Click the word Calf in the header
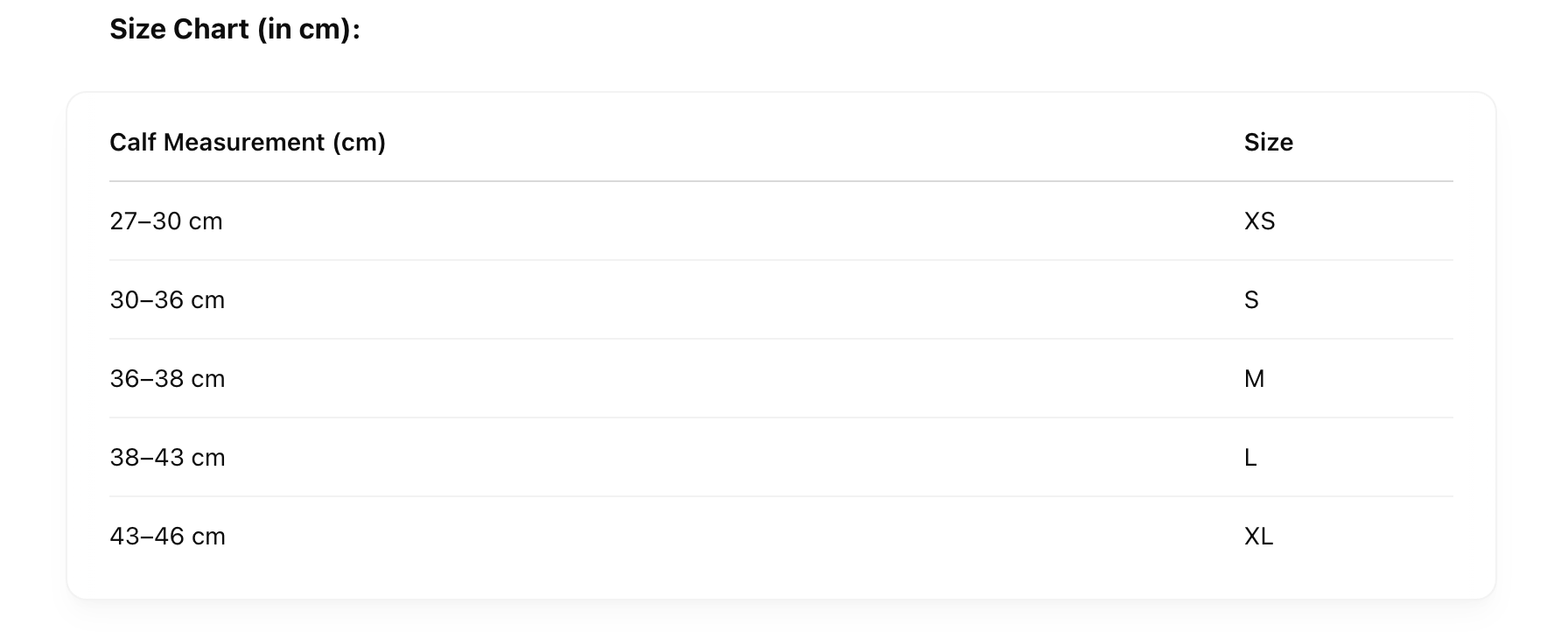Viewport: 1568px width, 632px height. (133, 142)
